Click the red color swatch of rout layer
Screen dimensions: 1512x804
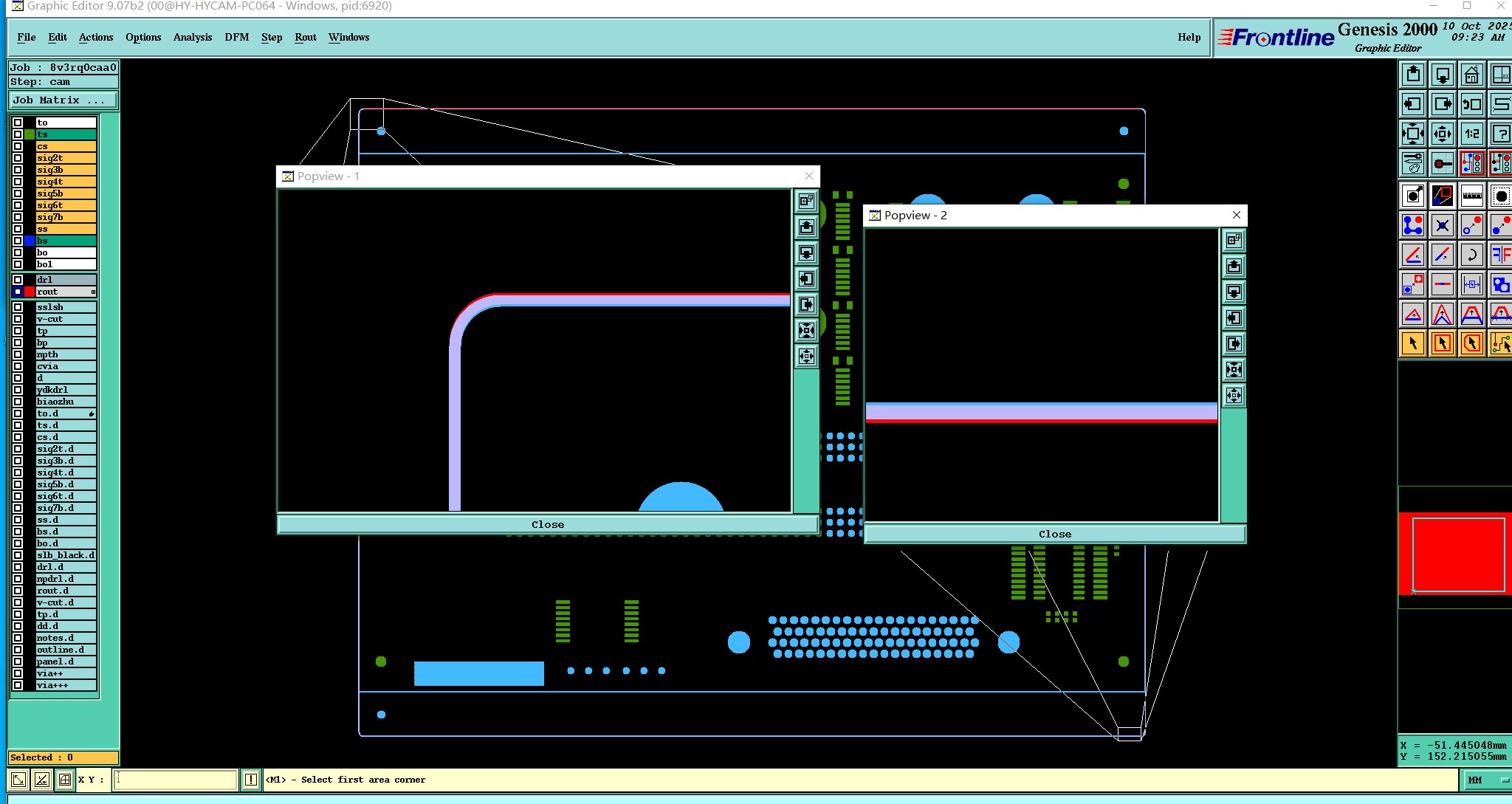tap(30, 292)
